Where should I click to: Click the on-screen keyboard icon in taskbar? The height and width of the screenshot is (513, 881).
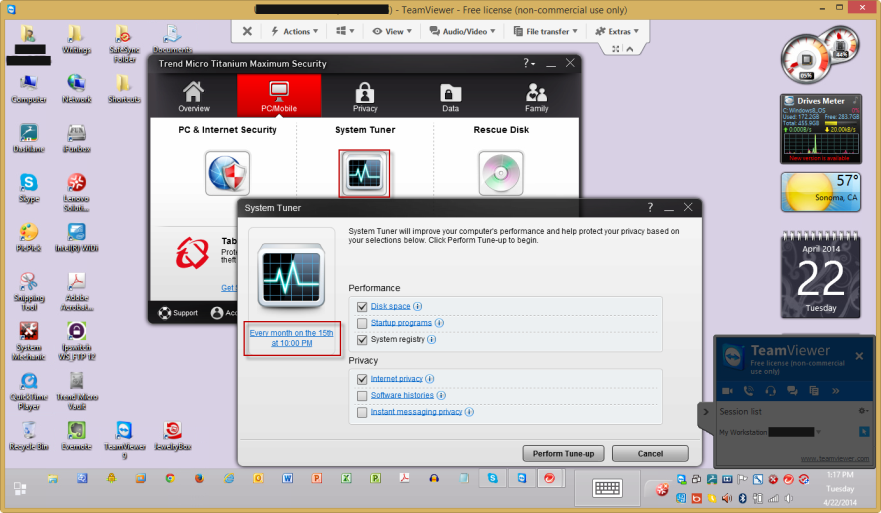[608, 487]
